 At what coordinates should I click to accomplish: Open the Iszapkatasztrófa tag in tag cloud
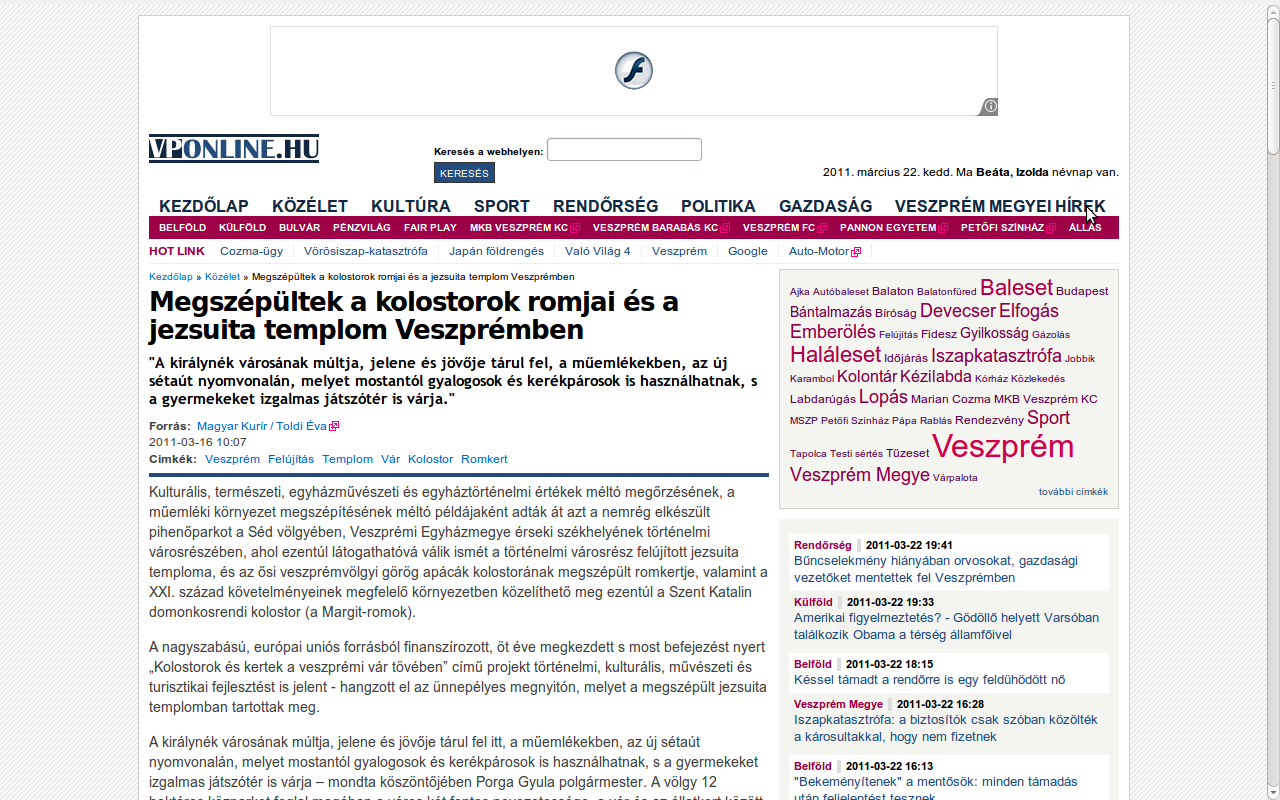point(996,355)
